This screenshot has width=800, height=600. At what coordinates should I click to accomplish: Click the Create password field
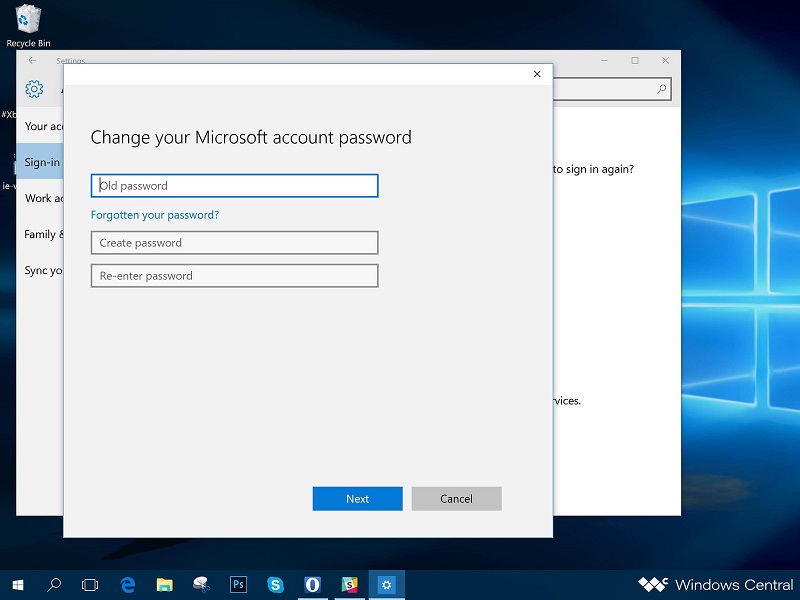(234, 243)
